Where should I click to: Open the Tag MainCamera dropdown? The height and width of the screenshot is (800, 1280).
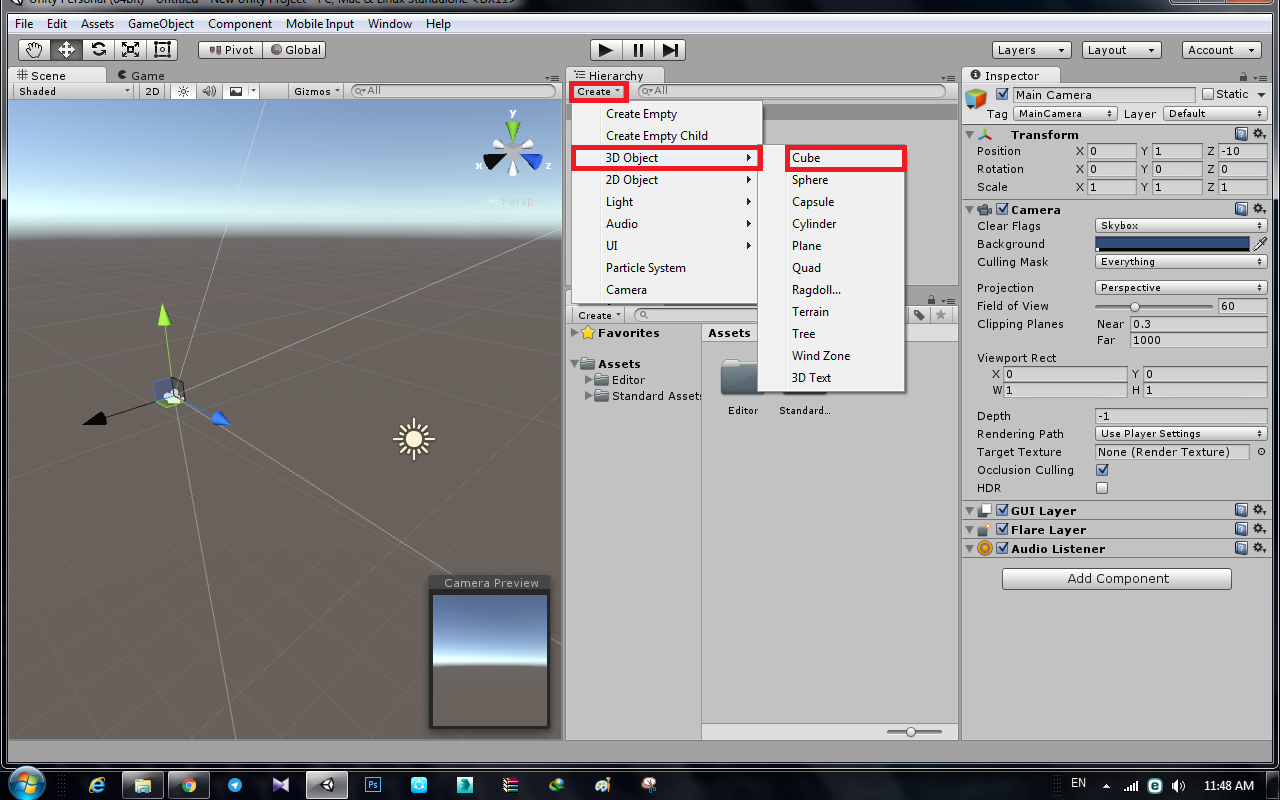1065,114
